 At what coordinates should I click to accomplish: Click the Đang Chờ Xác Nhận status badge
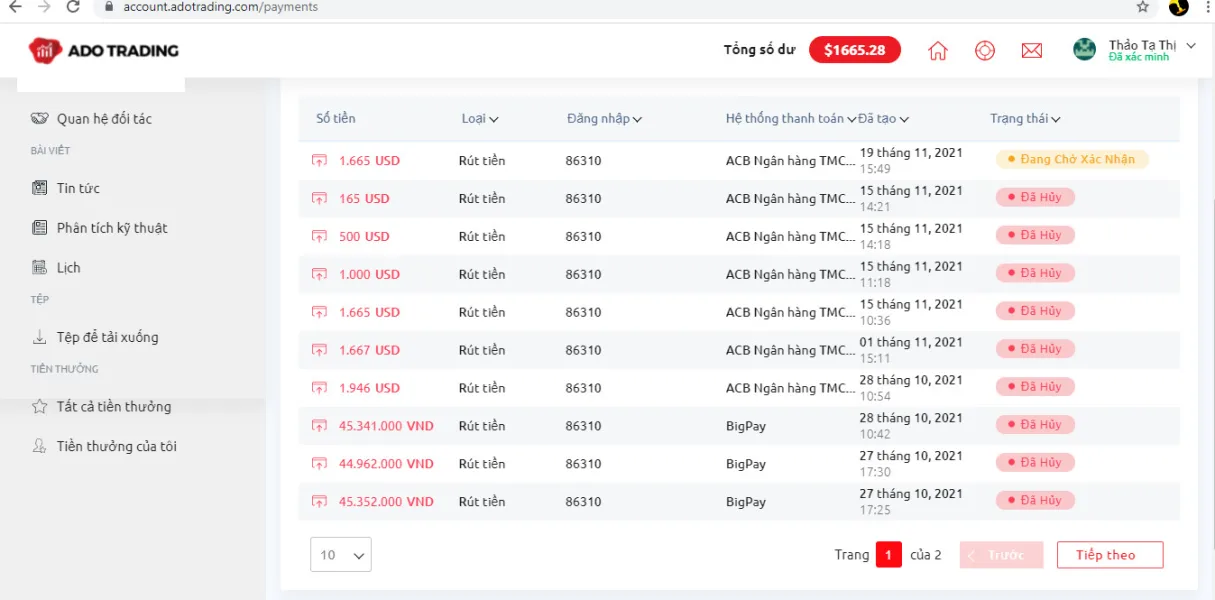(x=1072, y=159)
